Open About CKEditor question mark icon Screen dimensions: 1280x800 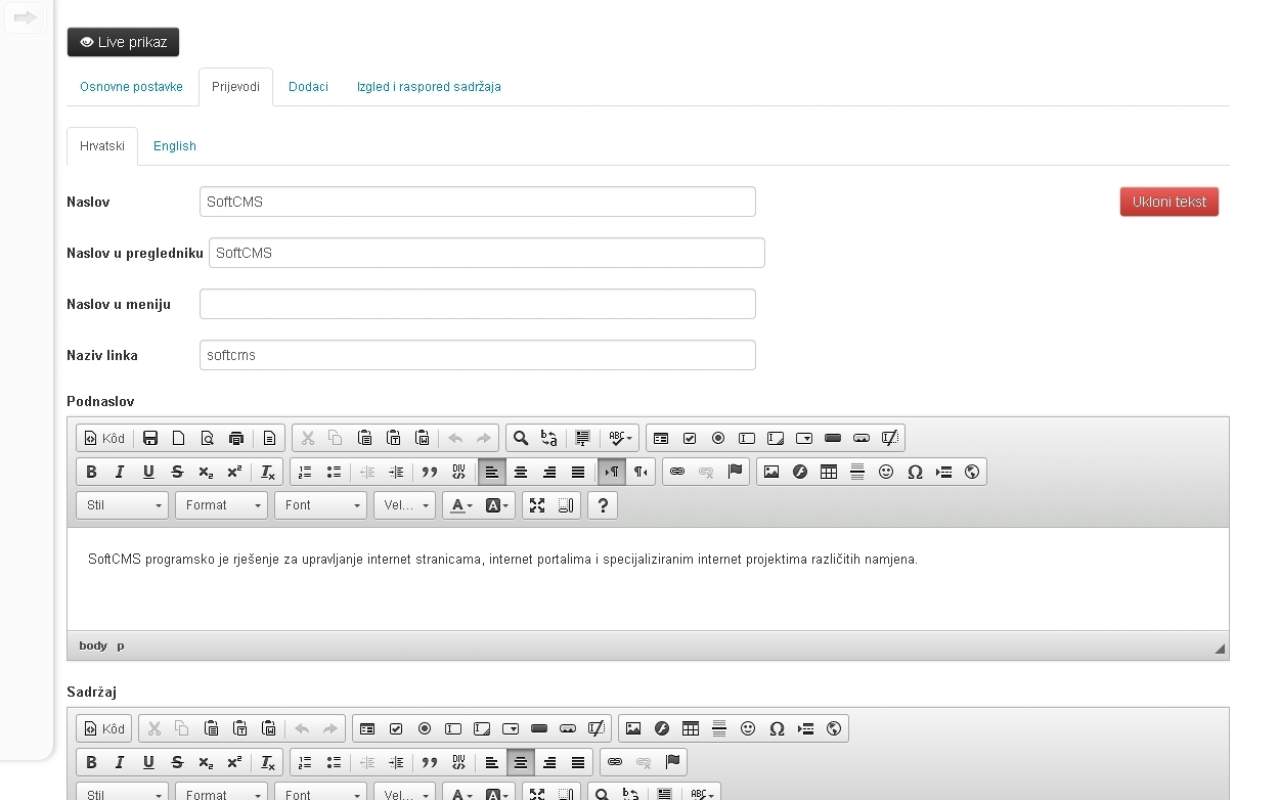click(602, 505)
